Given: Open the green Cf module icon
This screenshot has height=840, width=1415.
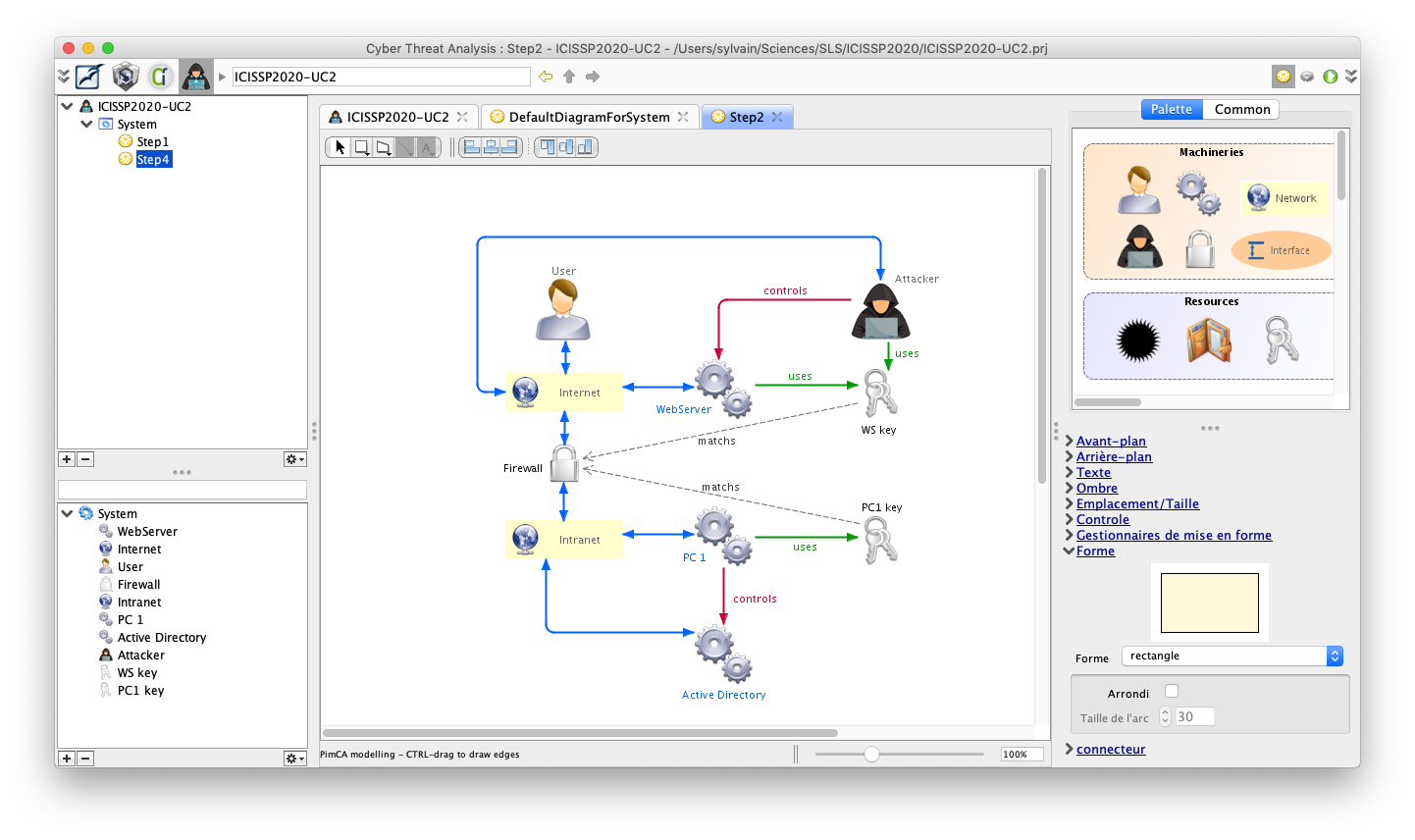Looking at the screenshot, I should click(x=160, y=76).
